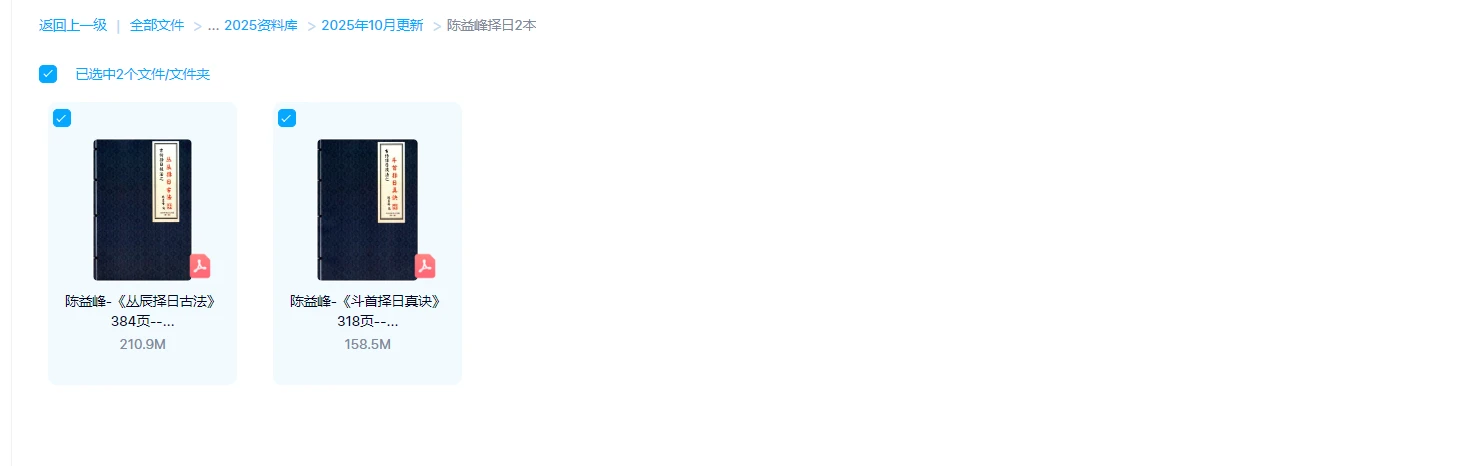Click the 210.9M file size label
The width and height of the screenshot is (1473, 466).
143,344
